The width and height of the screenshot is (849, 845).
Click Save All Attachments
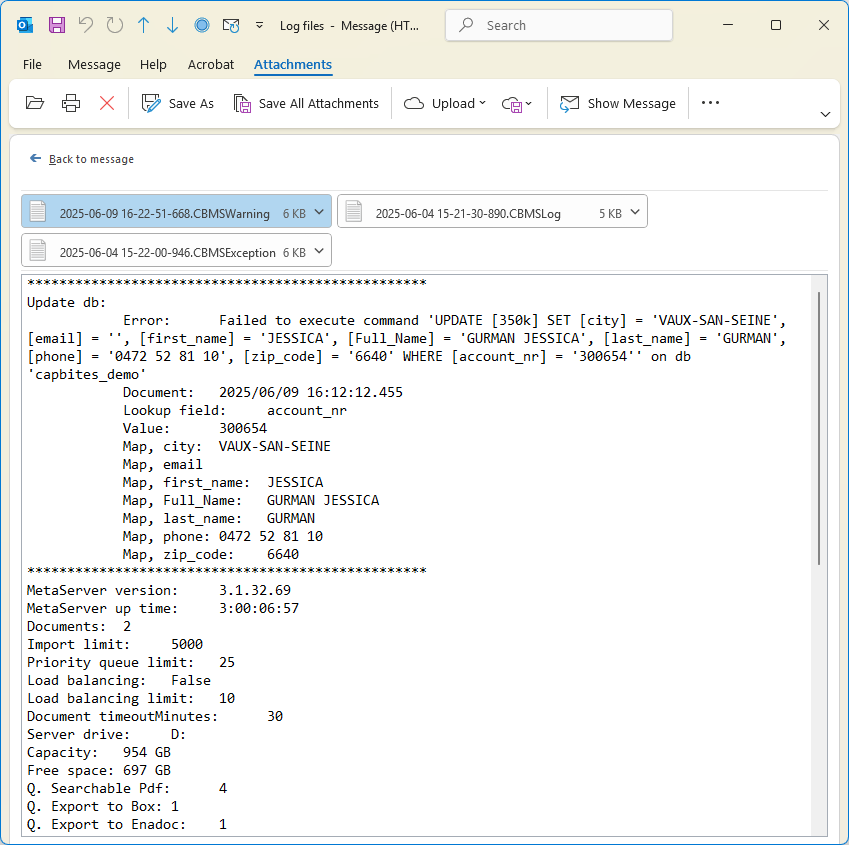pyautogui.click(x=306, y=103)
